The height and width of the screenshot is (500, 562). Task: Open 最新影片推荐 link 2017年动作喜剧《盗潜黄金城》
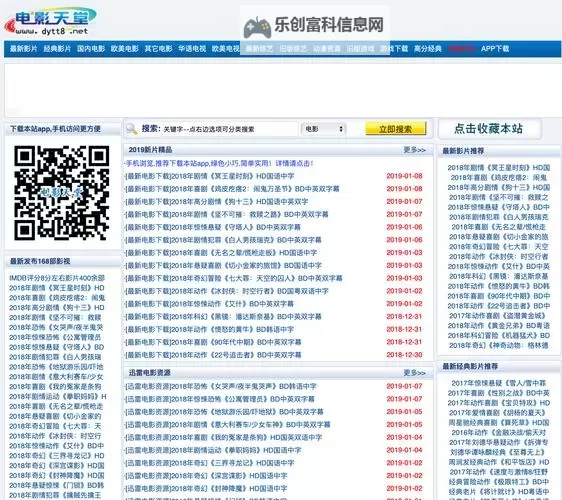pos(497,316)
